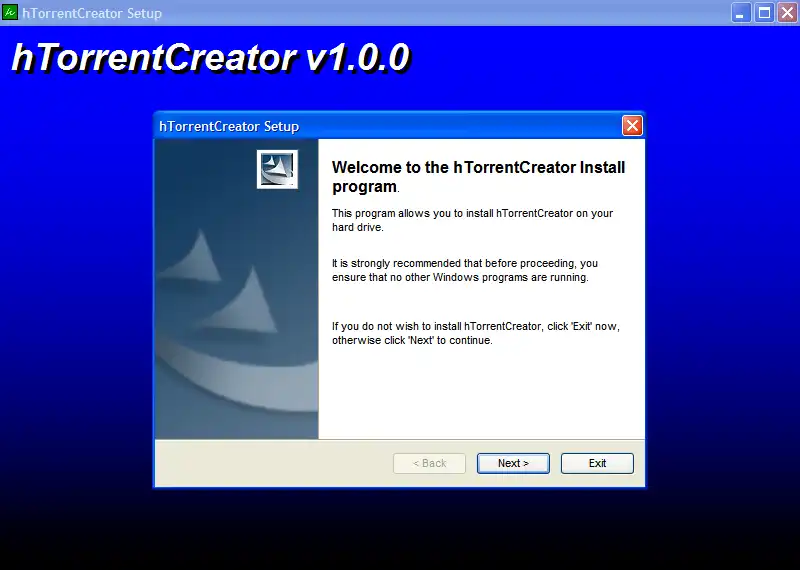The height and width of the screenshot is (570, 800).
Task: Maximize the outer hTorrentCreator Setup window
Action: (764, 13)
